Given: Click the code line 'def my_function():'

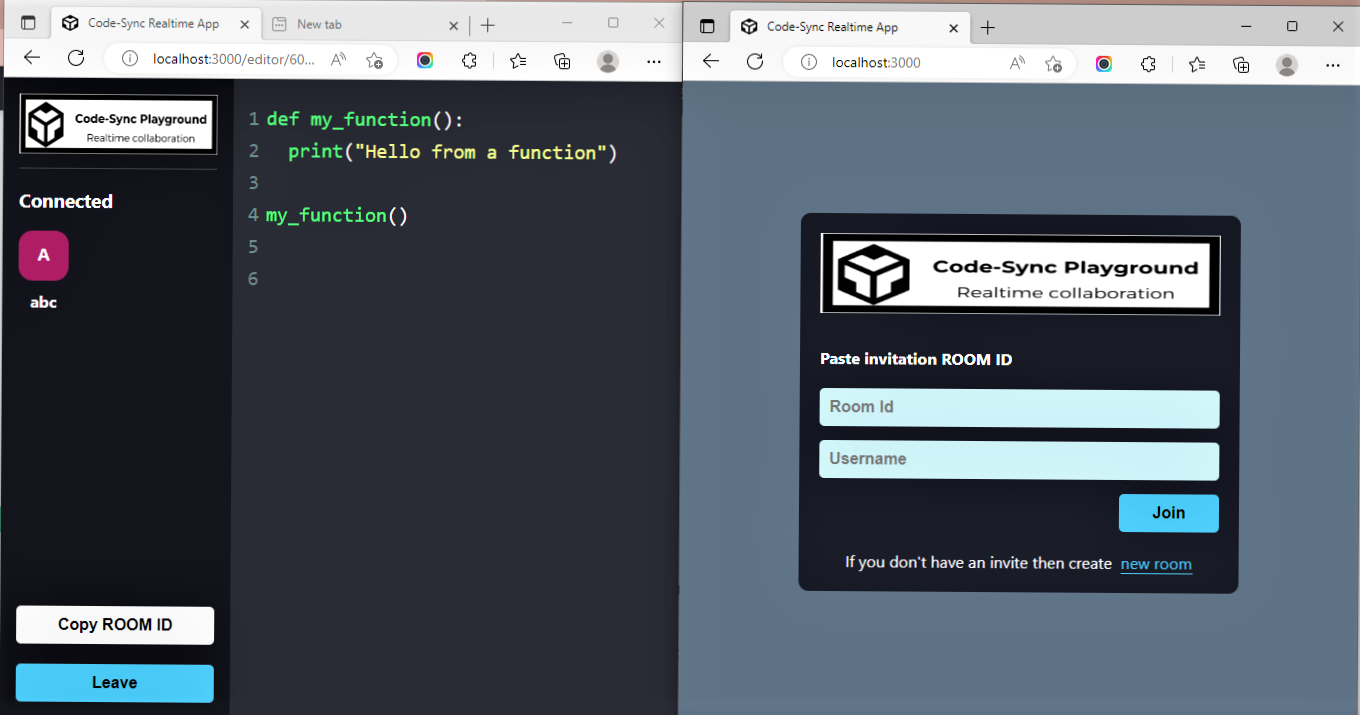Looking at the screenshot, I should (365, 120).
